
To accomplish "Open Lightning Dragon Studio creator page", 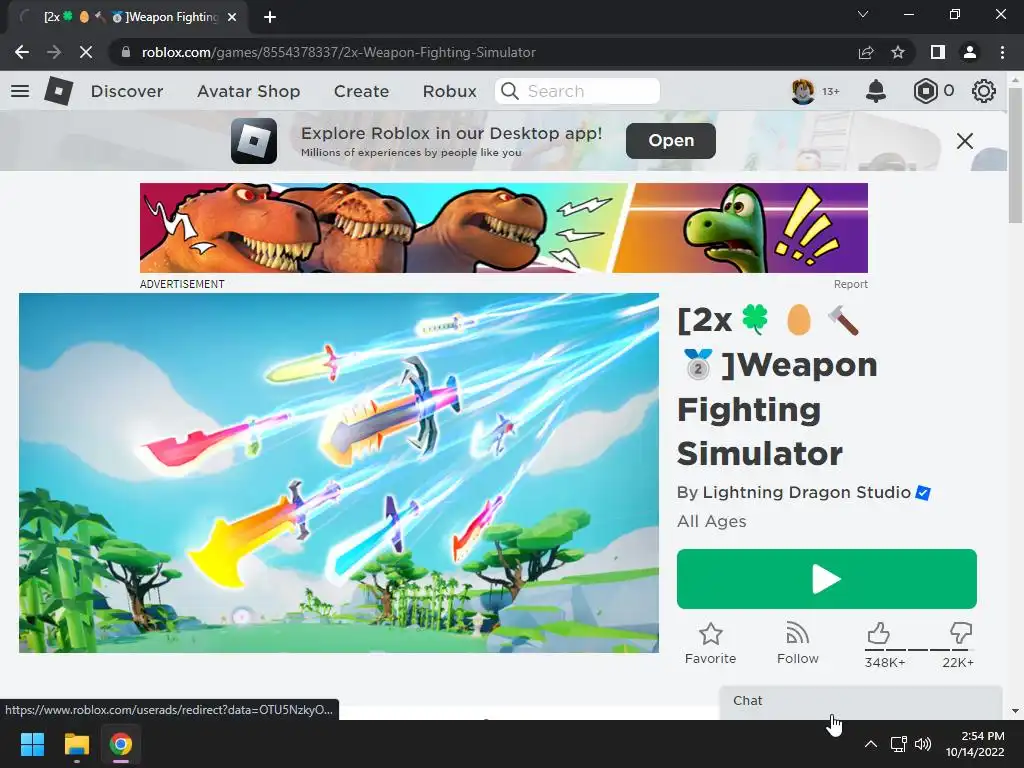I will [x=807, y=492].
